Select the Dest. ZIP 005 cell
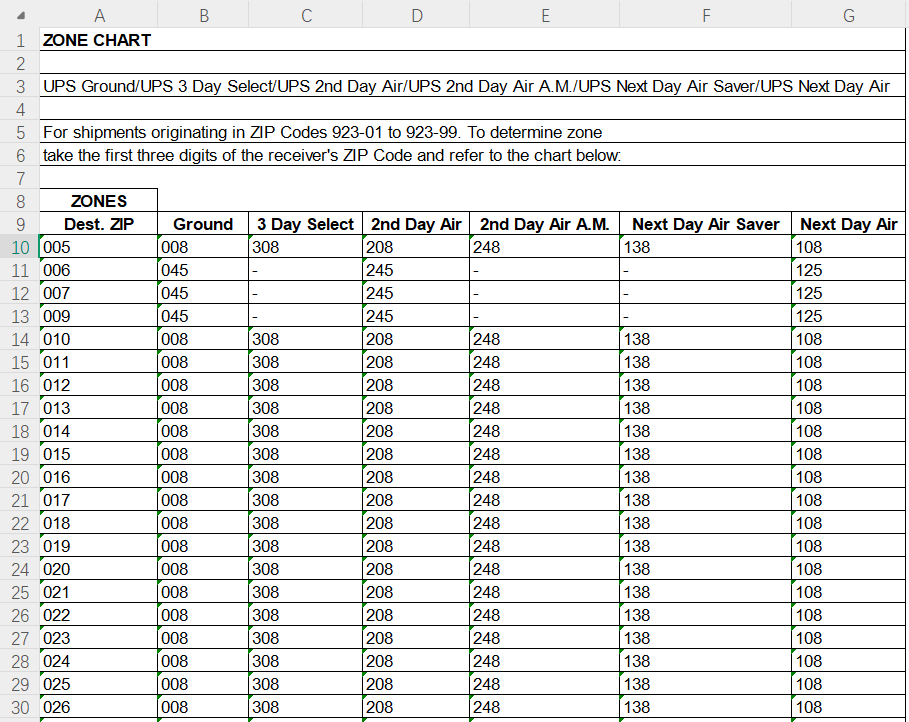The height and width of the screenshot is (722, 909). (99, 247)
